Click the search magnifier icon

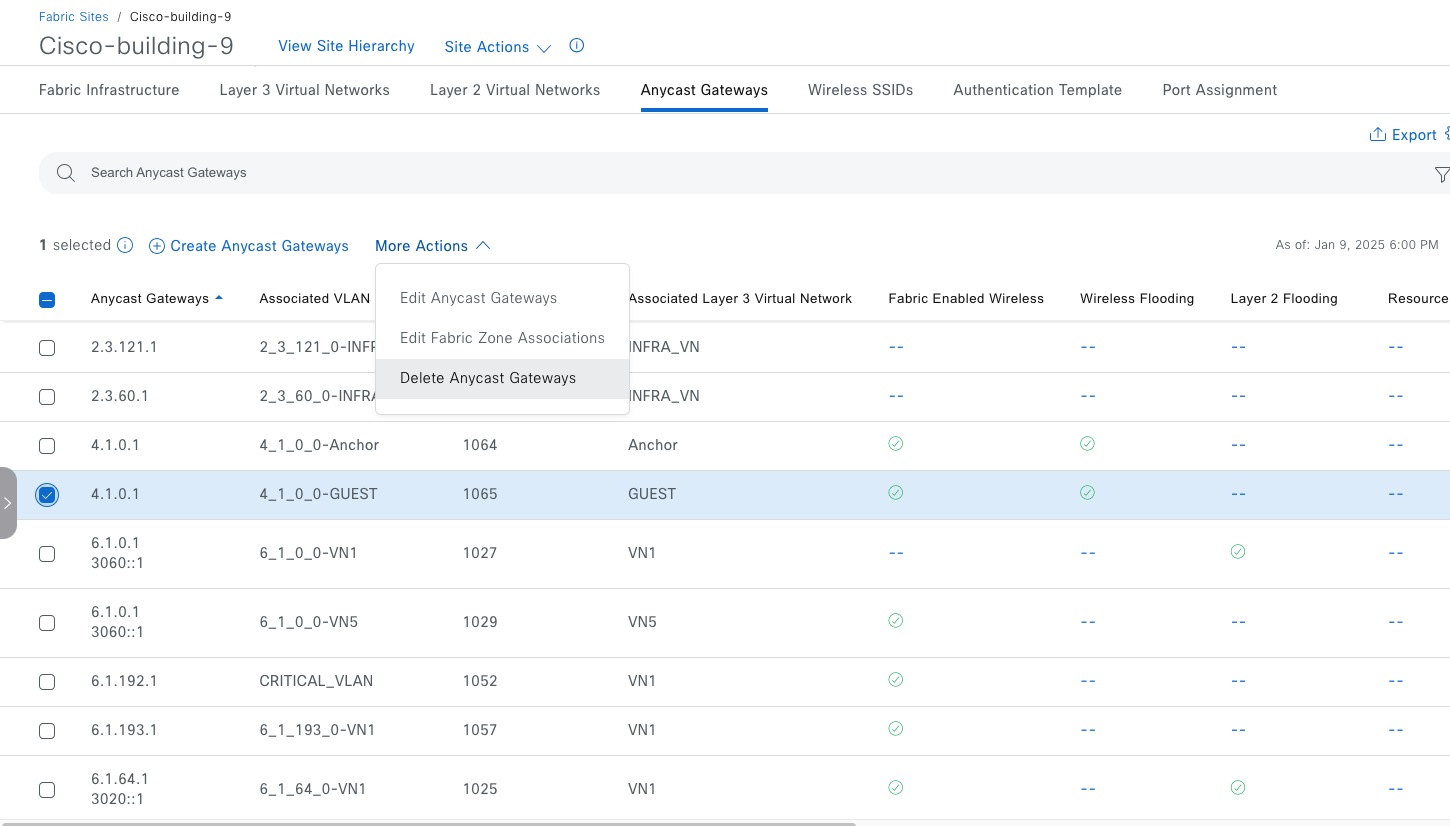66,173
